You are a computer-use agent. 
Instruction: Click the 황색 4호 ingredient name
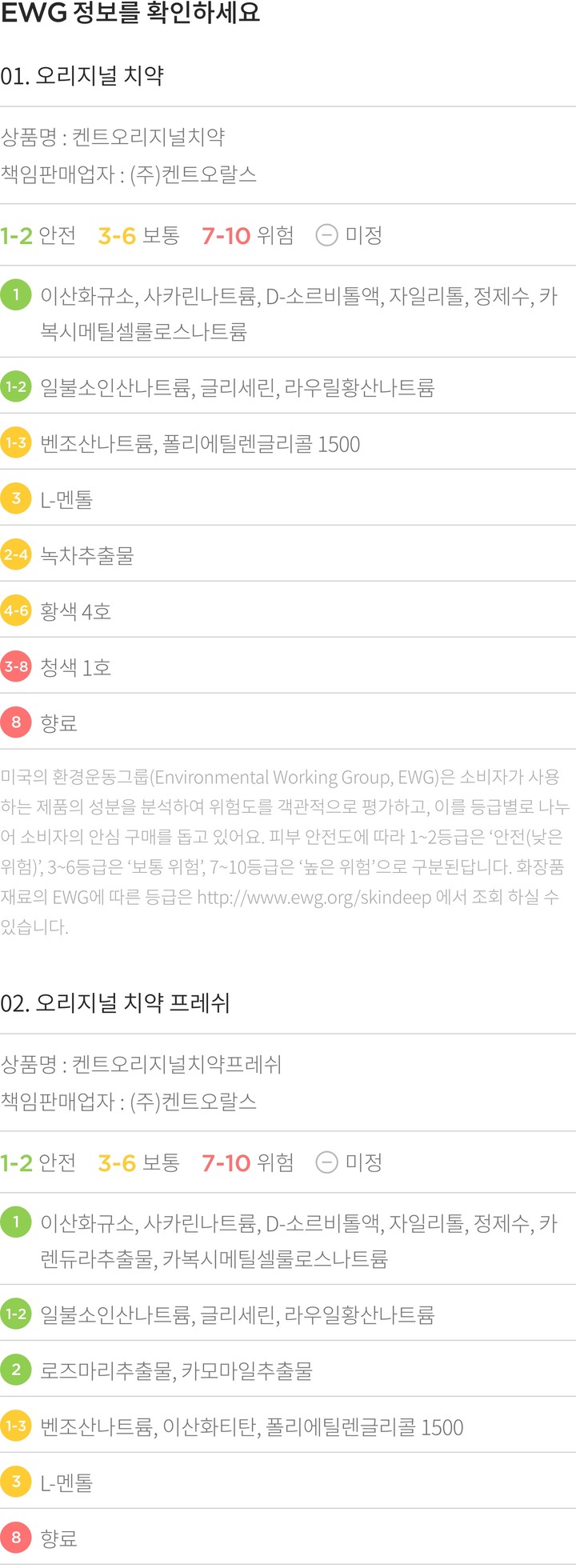click(x=76, y=611)
